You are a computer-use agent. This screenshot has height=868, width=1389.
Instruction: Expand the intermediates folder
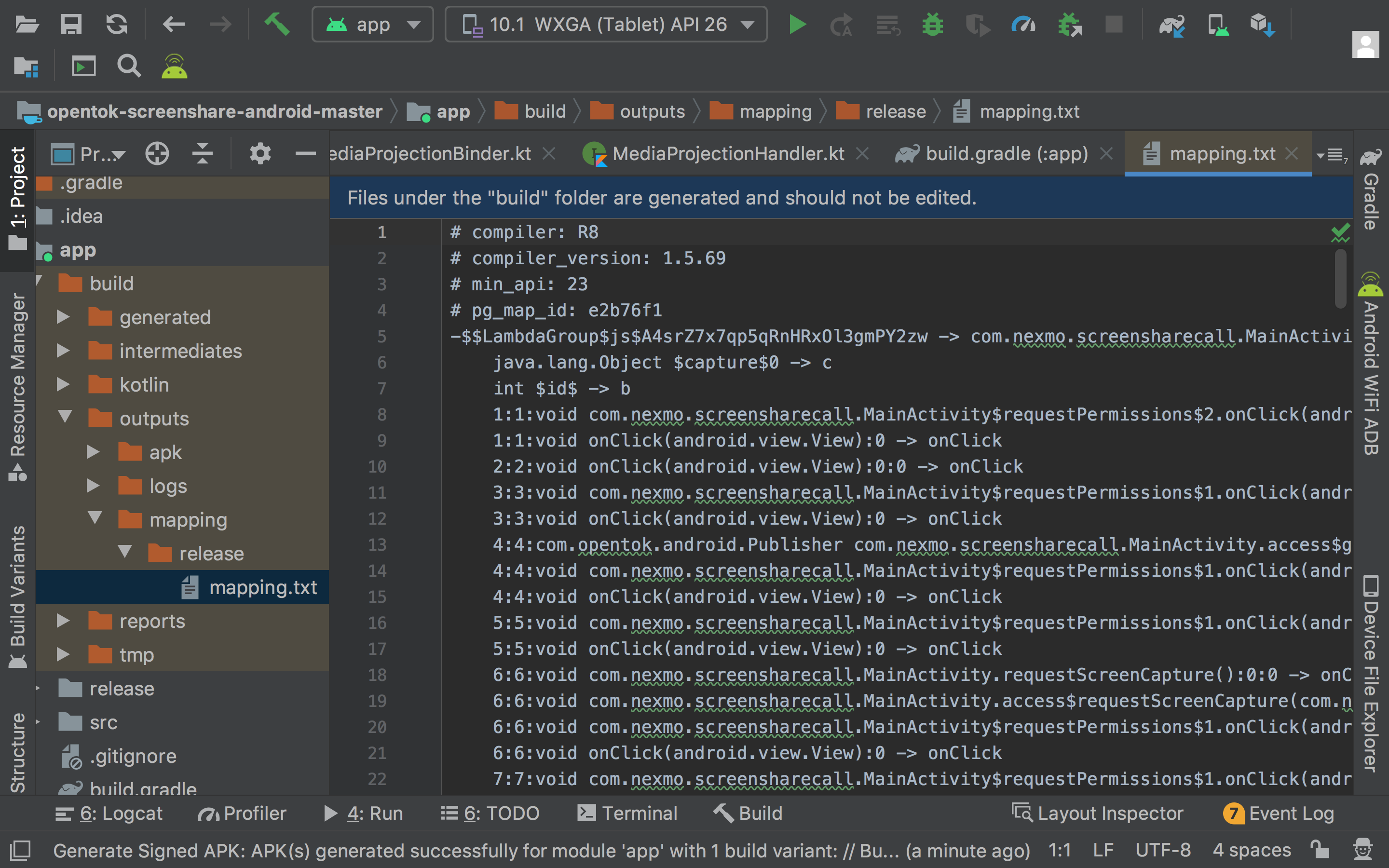(65, 351)
